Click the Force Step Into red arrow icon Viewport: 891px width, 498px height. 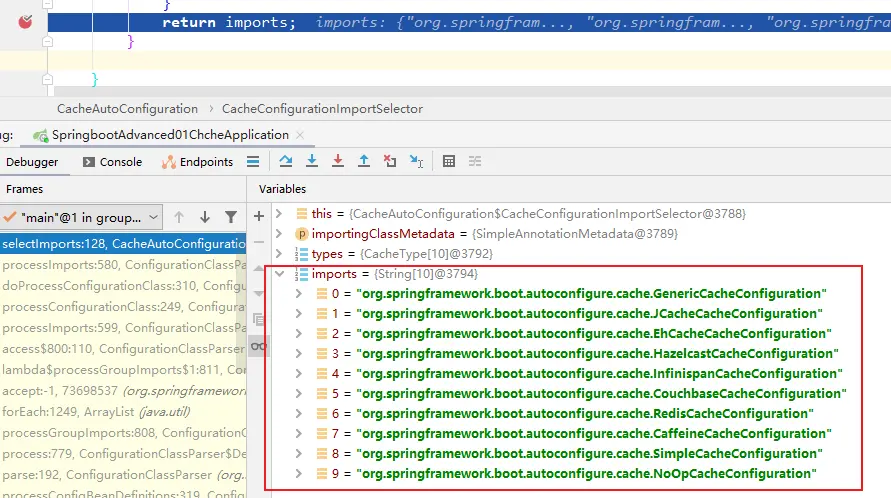click(338, 161)
